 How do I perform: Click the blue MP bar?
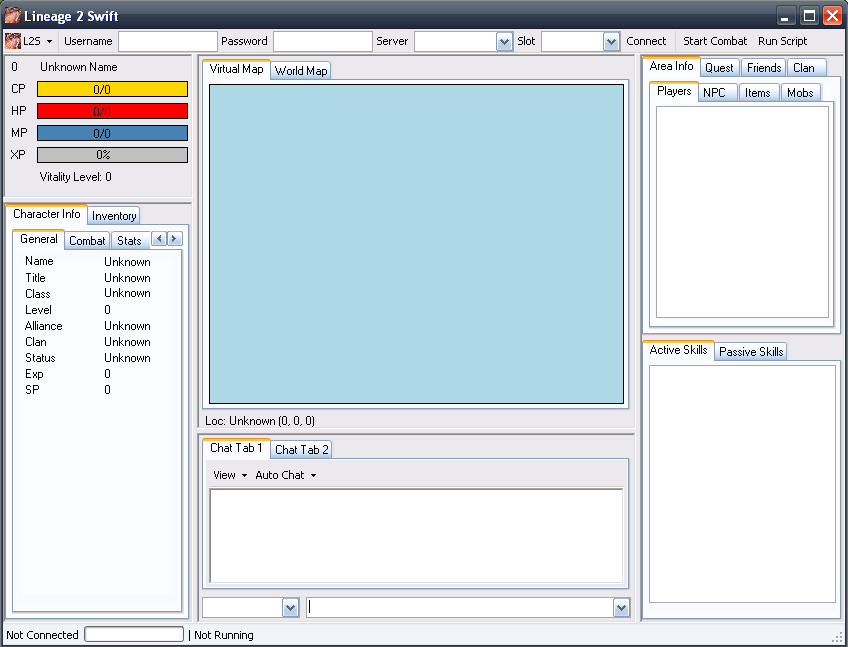click(x=112, y=133)
